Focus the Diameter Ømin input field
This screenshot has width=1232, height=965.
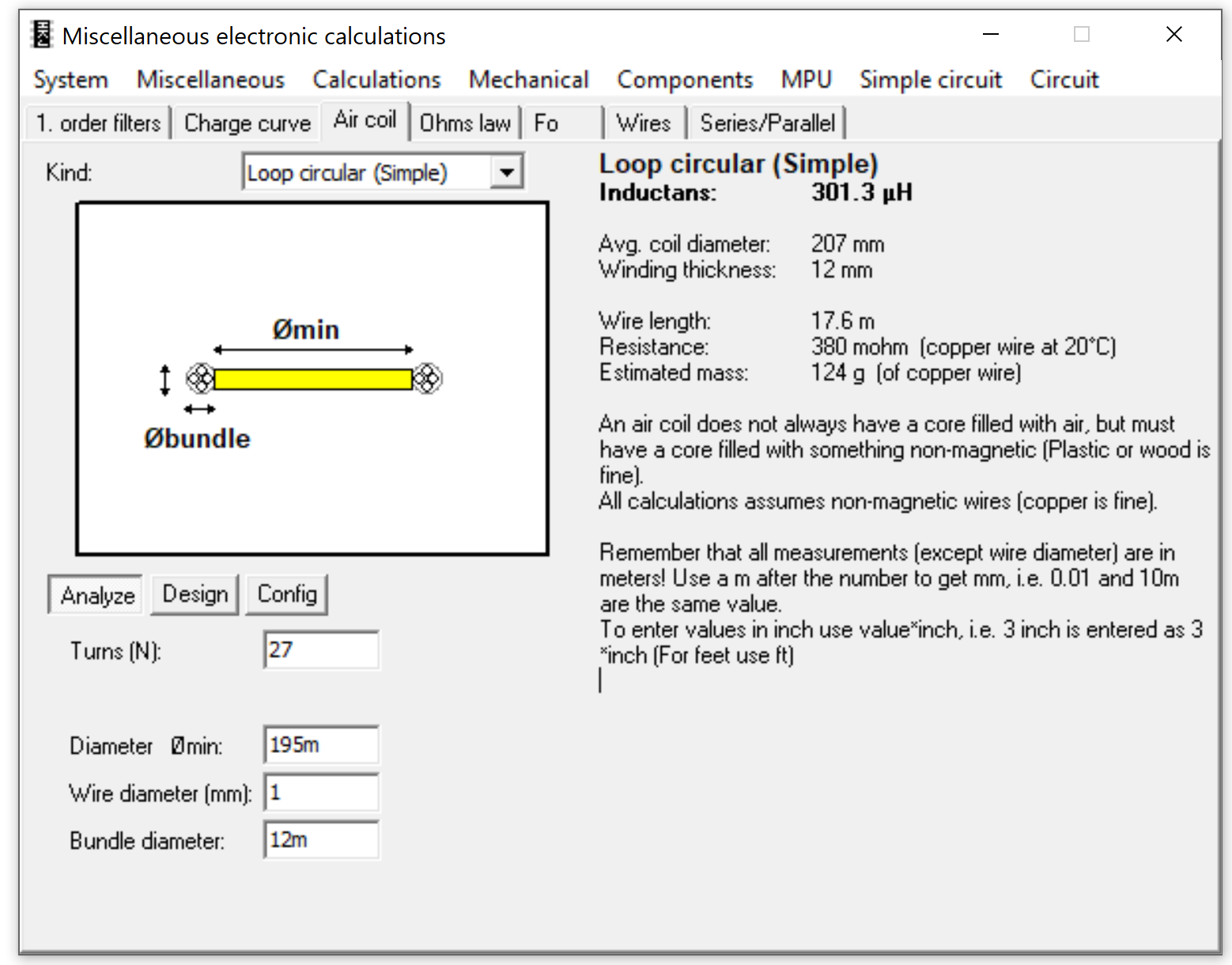tap(321, 745)
